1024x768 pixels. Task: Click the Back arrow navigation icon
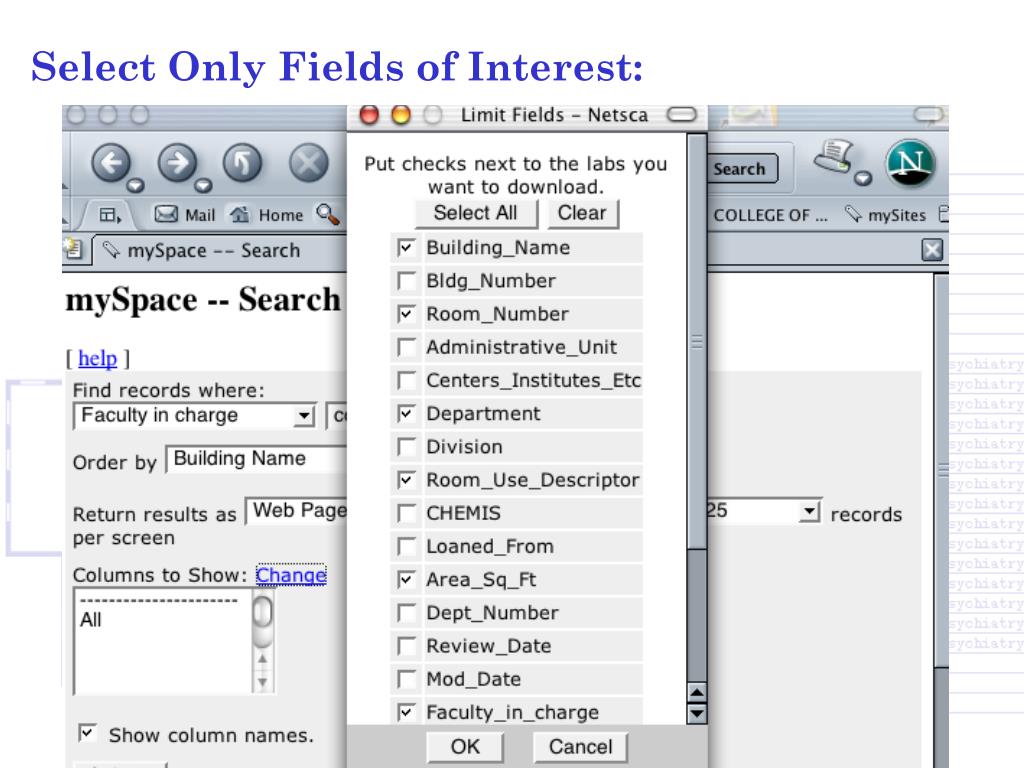pos(111,162)
